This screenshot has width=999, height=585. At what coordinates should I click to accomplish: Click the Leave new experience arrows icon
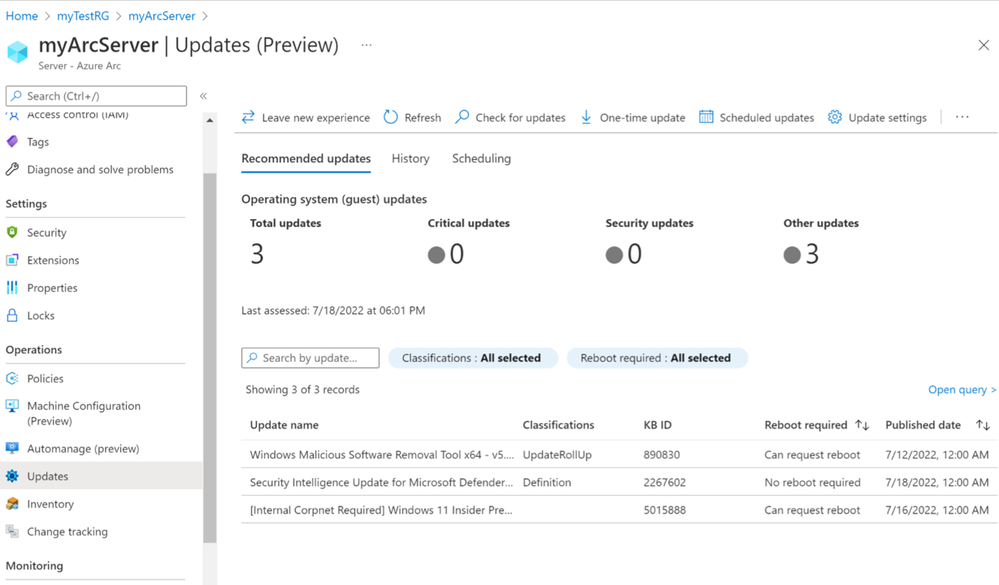pos(248,117)
